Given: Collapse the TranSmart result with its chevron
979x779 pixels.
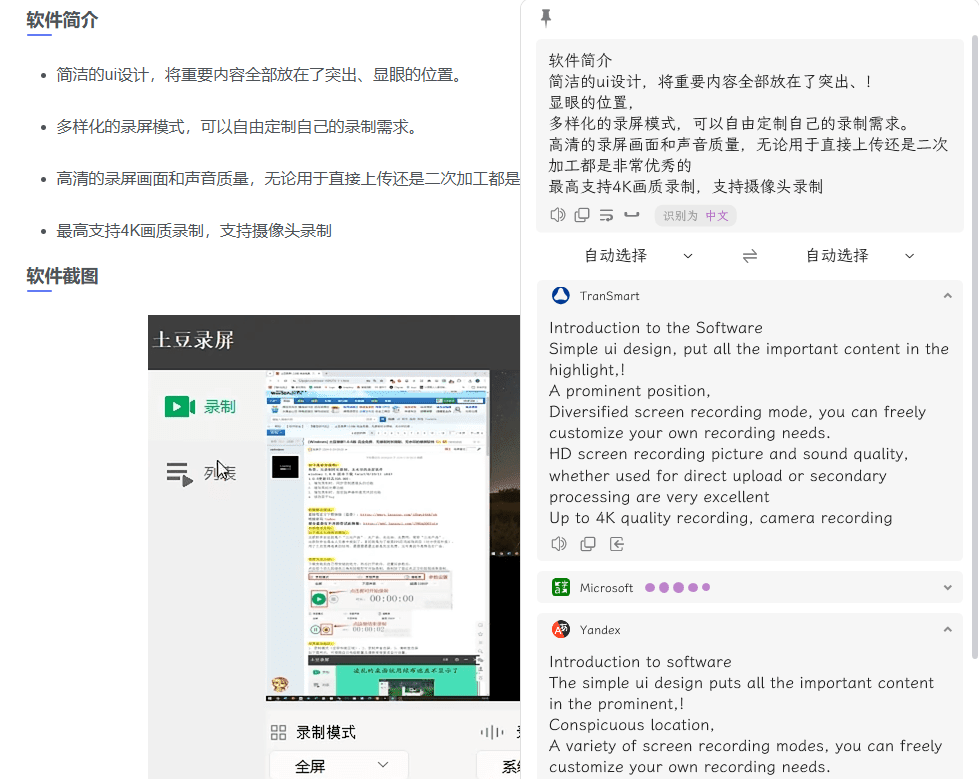Looking at the screenshot, I should (x=948, y=295).
